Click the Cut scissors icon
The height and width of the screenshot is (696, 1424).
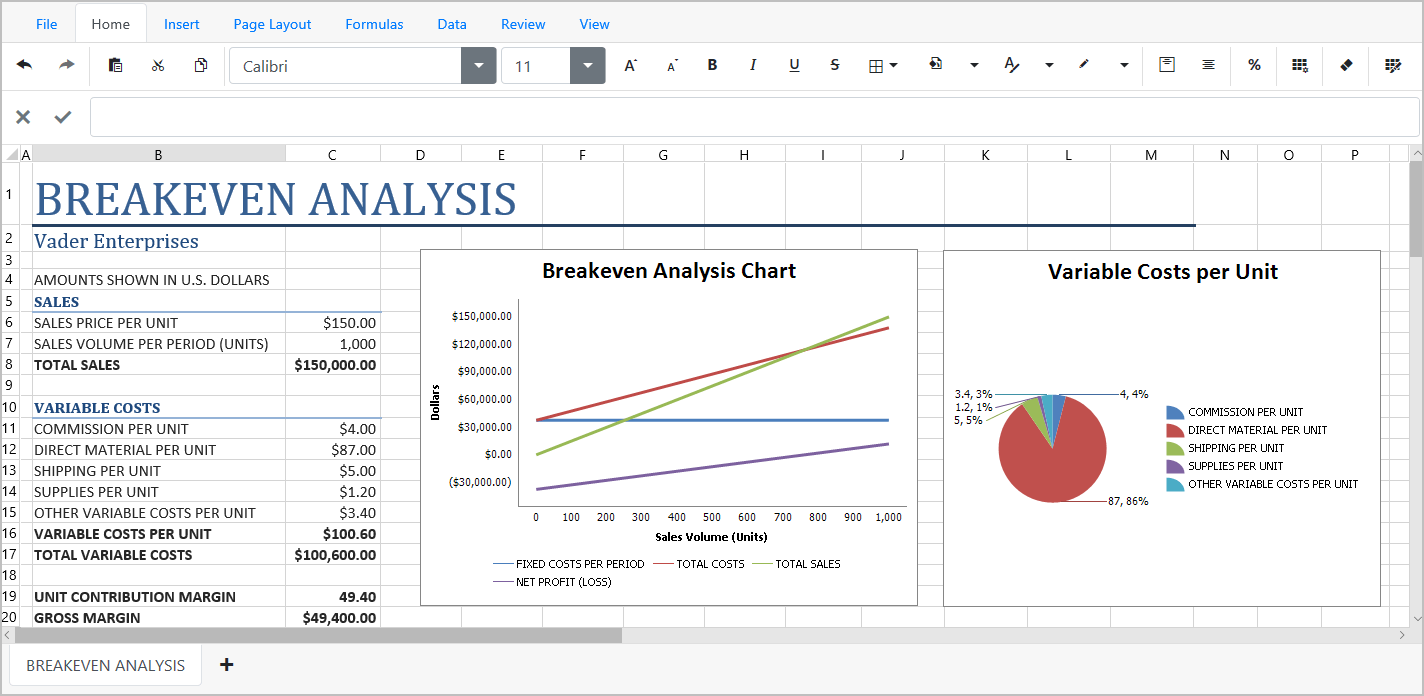pyautogui.click(x=158, y=66)
